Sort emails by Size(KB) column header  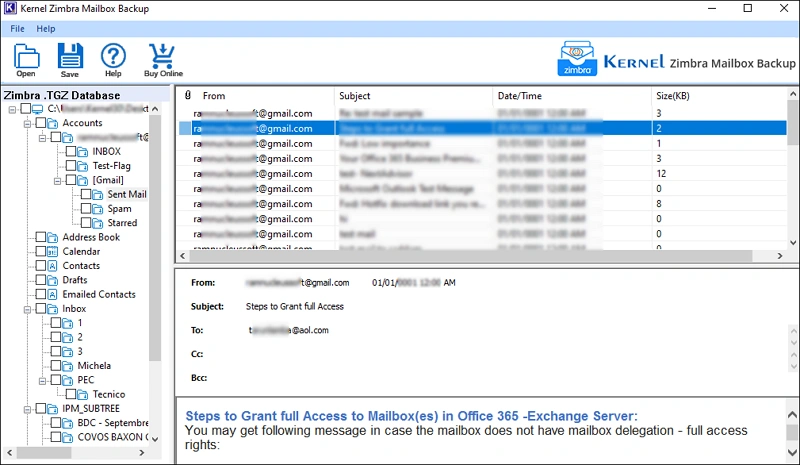672,95
